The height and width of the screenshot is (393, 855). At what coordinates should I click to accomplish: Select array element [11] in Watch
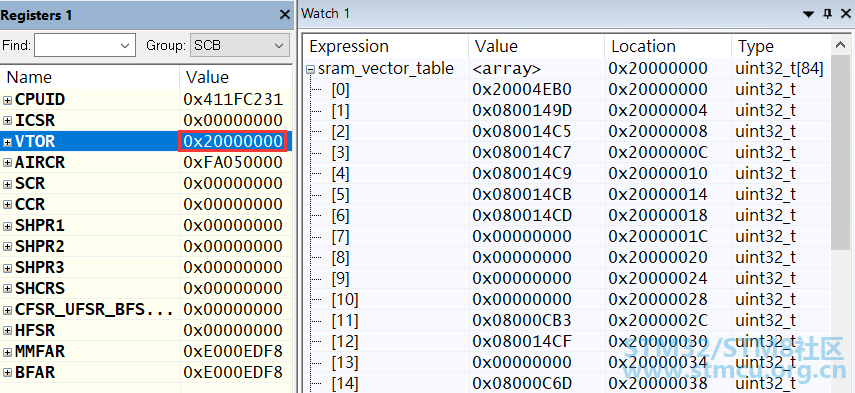click(345, 321)
